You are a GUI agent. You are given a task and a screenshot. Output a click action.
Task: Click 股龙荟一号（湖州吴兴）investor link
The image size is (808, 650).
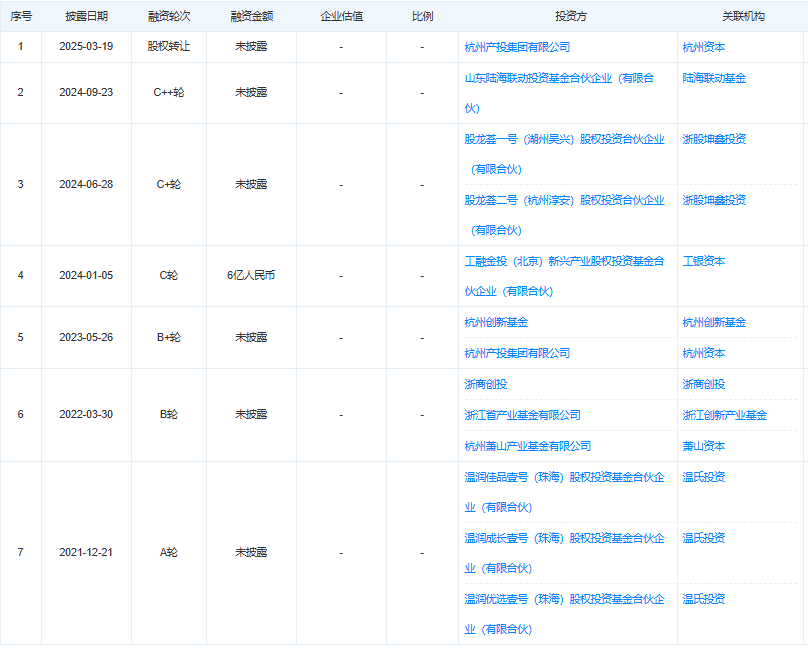click(564, 139)
